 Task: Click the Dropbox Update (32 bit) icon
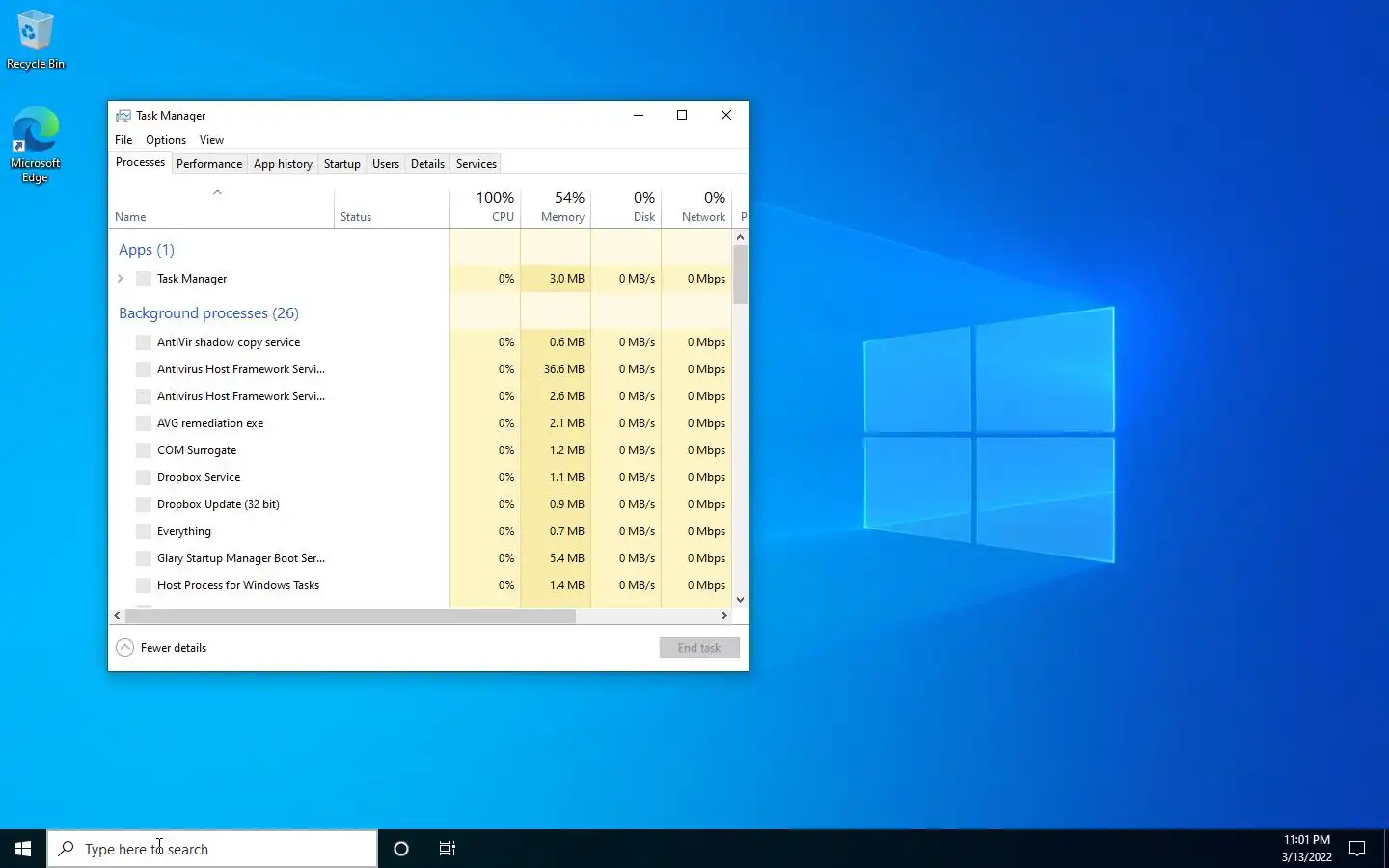point(144,504)
